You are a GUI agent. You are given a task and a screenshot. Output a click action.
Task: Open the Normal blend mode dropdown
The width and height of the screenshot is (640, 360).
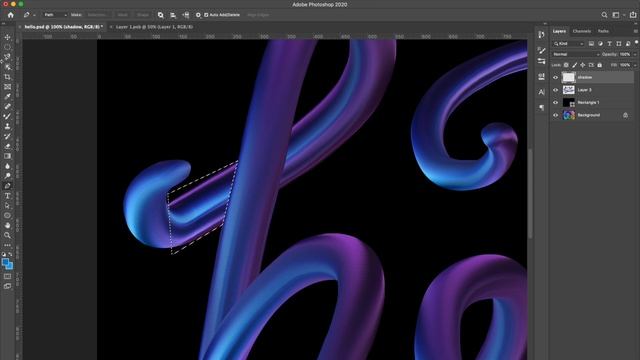coord(576,54)
